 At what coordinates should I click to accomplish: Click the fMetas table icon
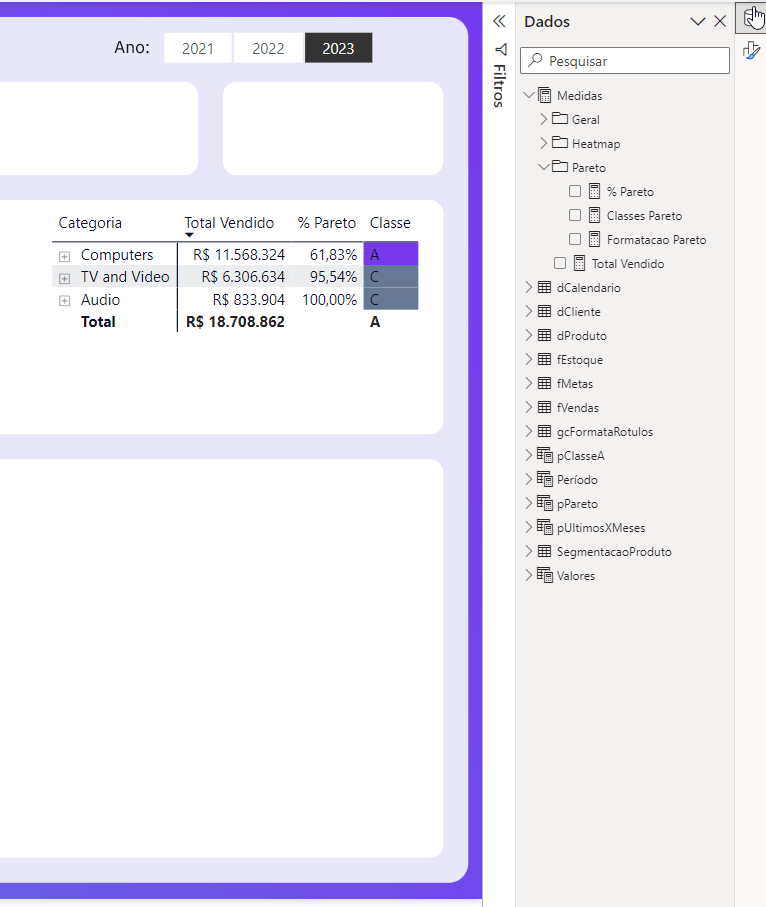point(544,383)
